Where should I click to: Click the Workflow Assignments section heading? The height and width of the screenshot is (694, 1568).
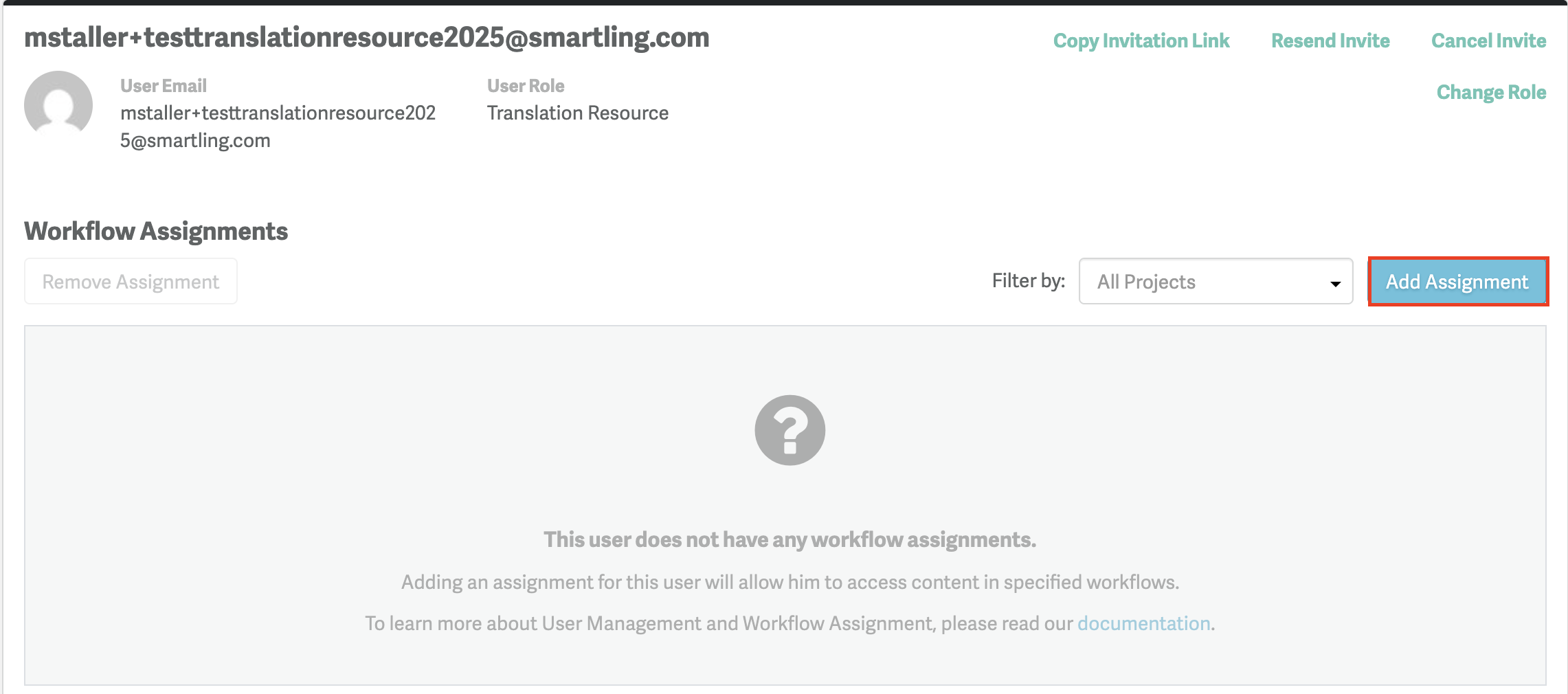[x=155, y=231]
